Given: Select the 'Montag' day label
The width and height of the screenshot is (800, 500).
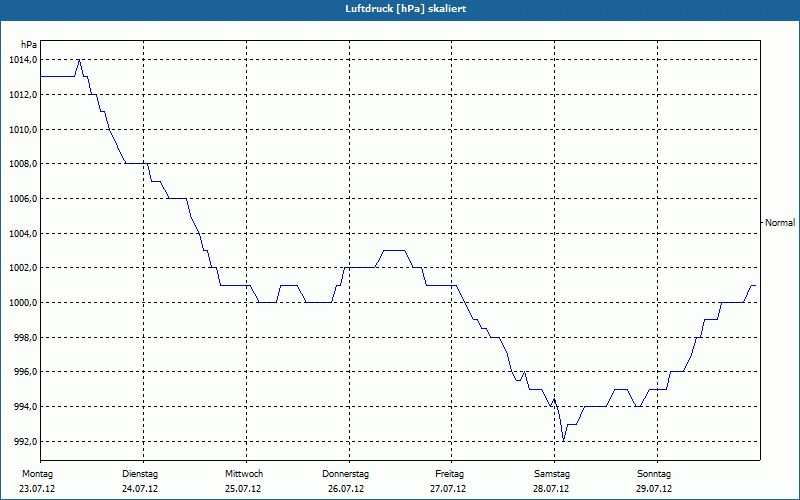Looking at the screenshot, I should [x=37, y=474].
